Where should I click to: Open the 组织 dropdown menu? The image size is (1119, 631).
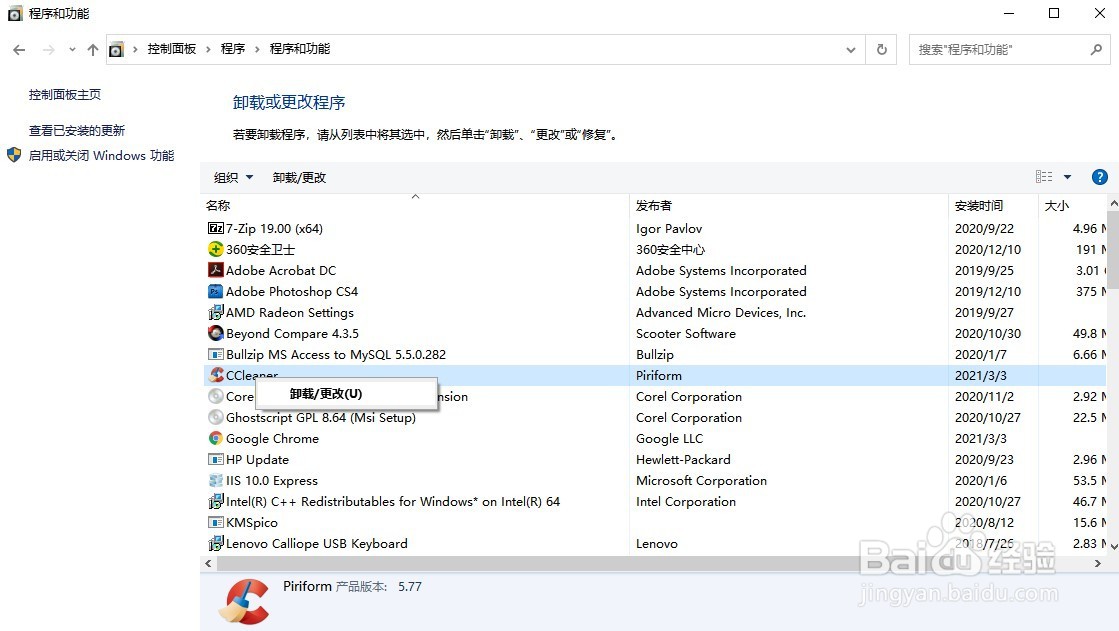[x=233, y=177]
